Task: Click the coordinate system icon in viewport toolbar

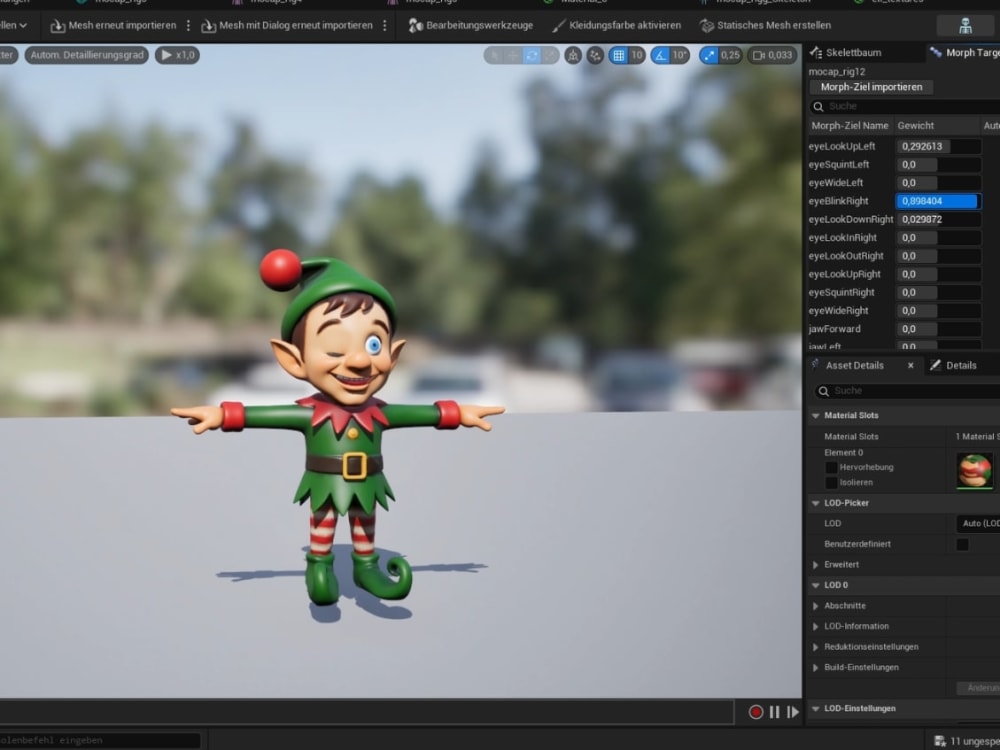Action: [x=573, y=55]
